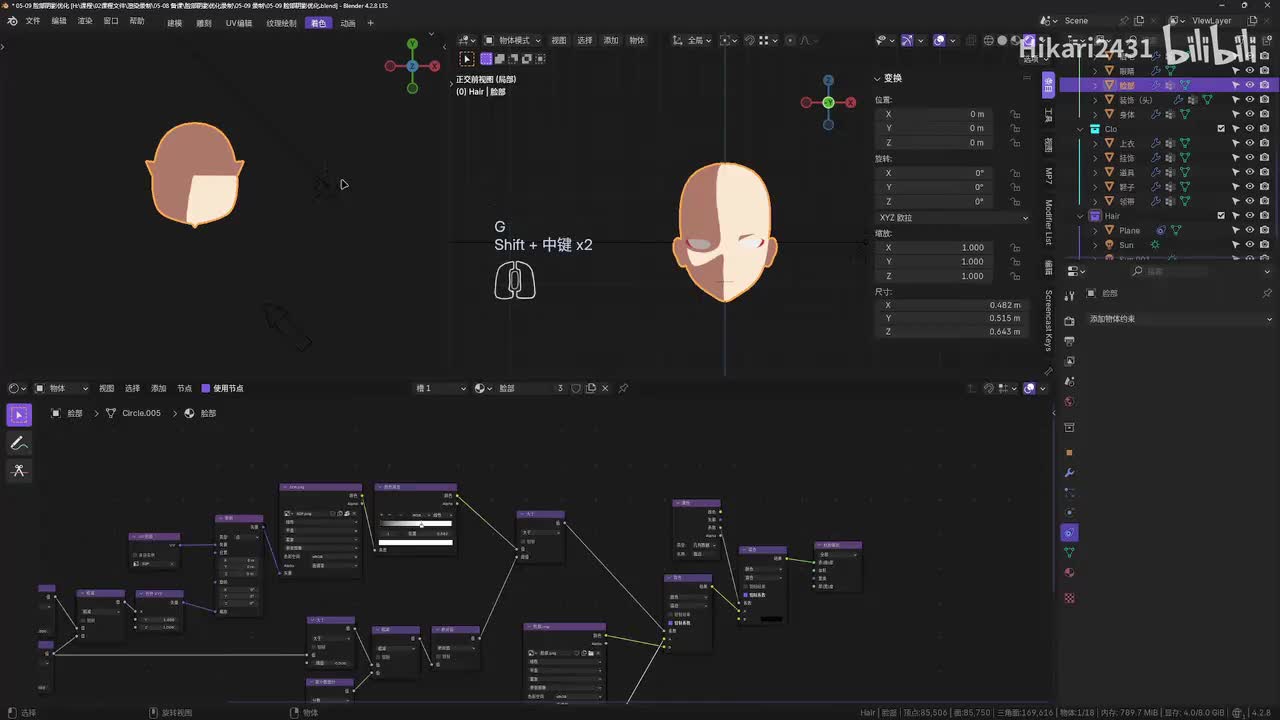Viewport: 1280px width, 720px height.
Task: Lock the location X axis
Action: tap(1015, 114)
